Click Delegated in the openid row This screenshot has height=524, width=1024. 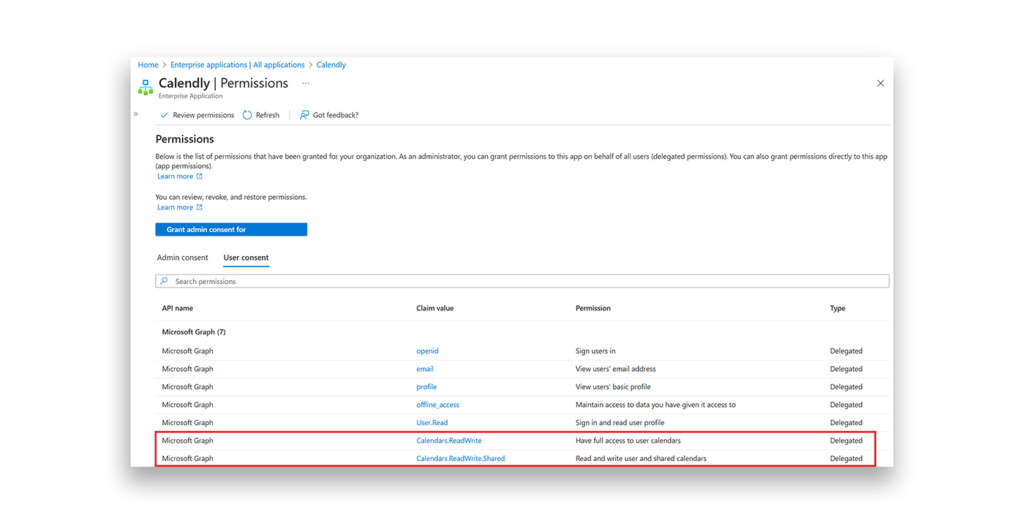tap(846, 351)
